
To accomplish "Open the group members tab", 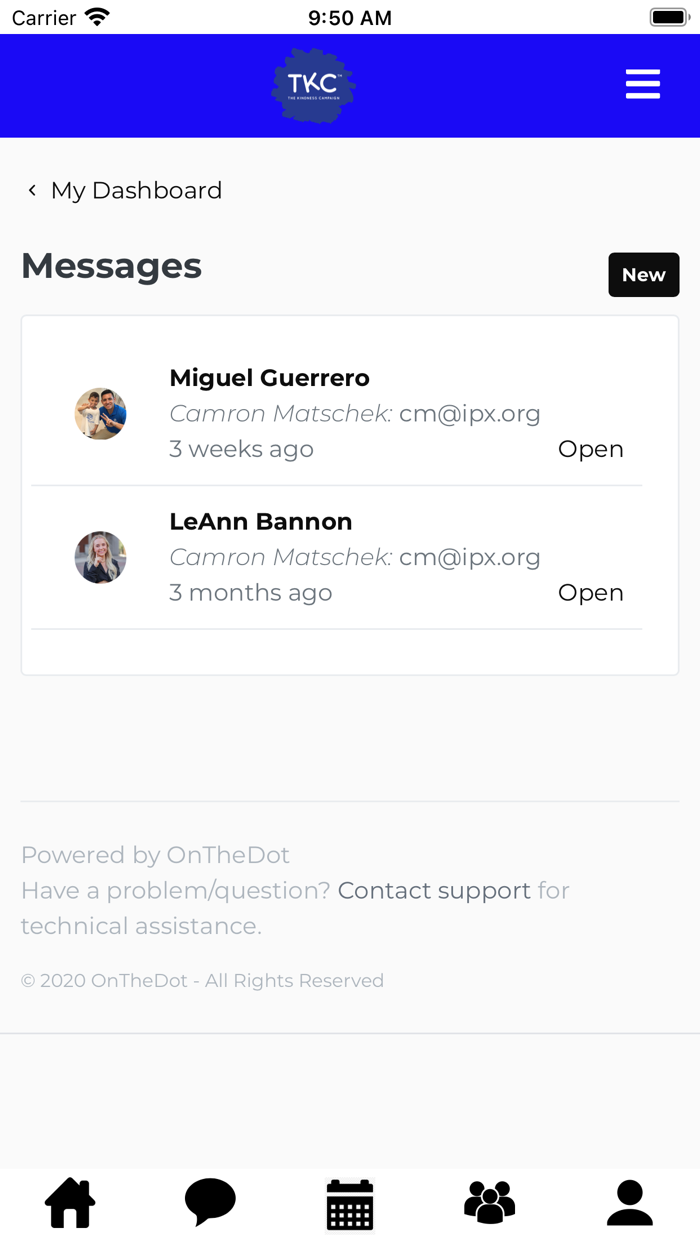I will (x=490, y=1203).
